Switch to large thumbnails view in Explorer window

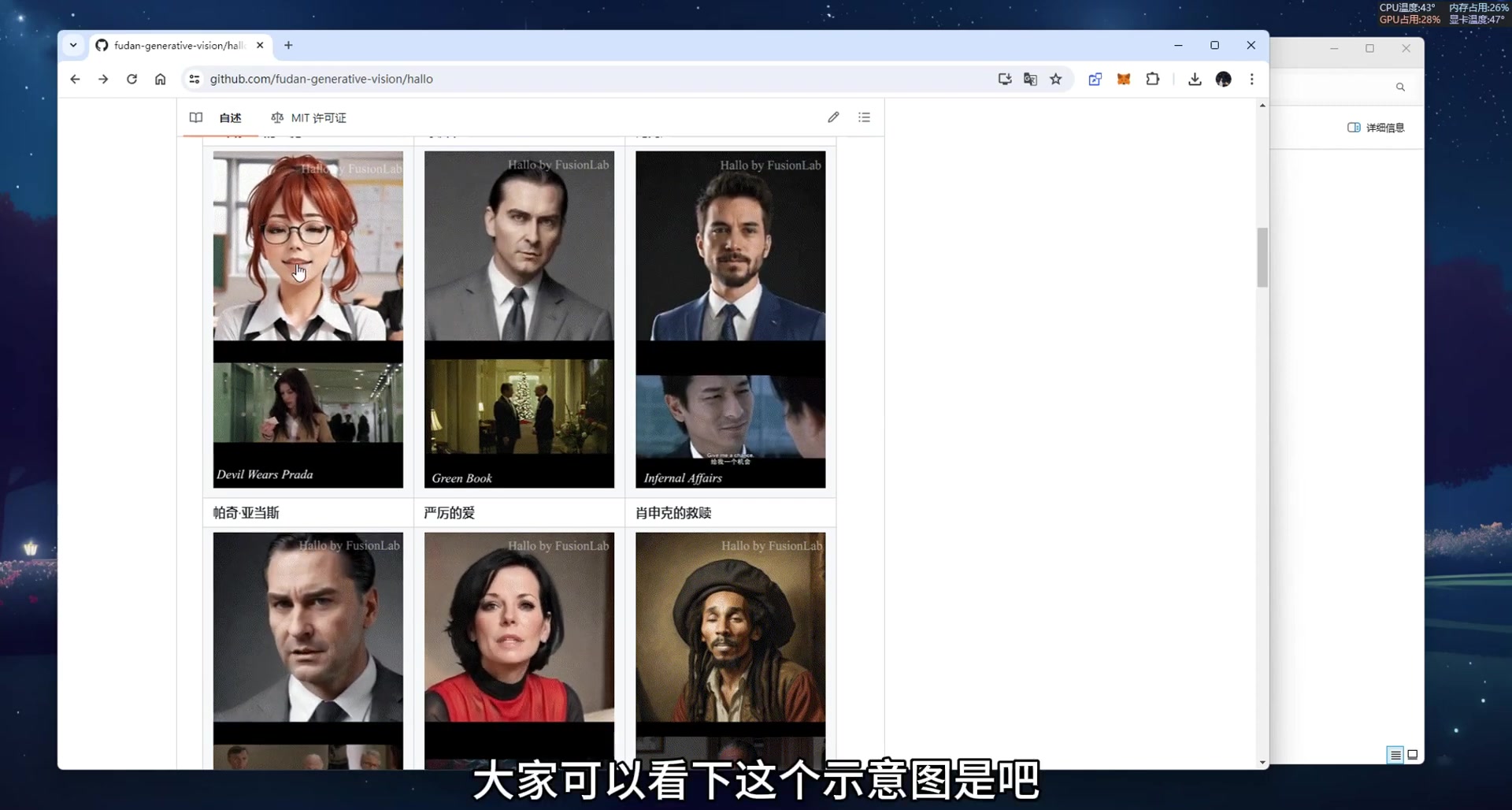coord(1413,755)
